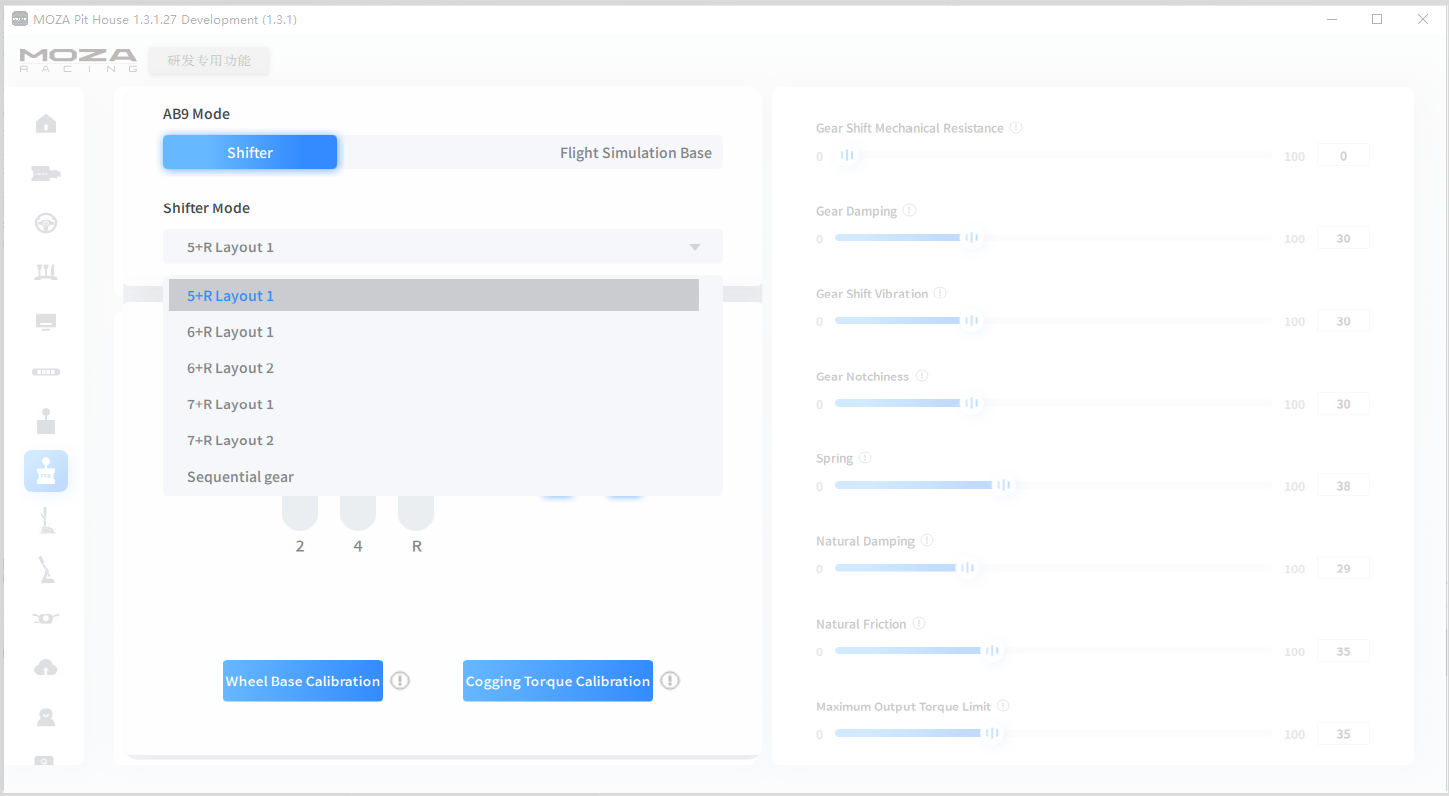Start Cogging Torque Calibration

click(x=558, y=681)
